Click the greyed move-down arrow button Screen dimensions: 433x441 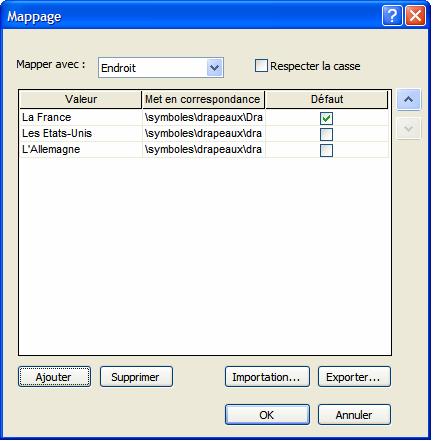(409, 128)
